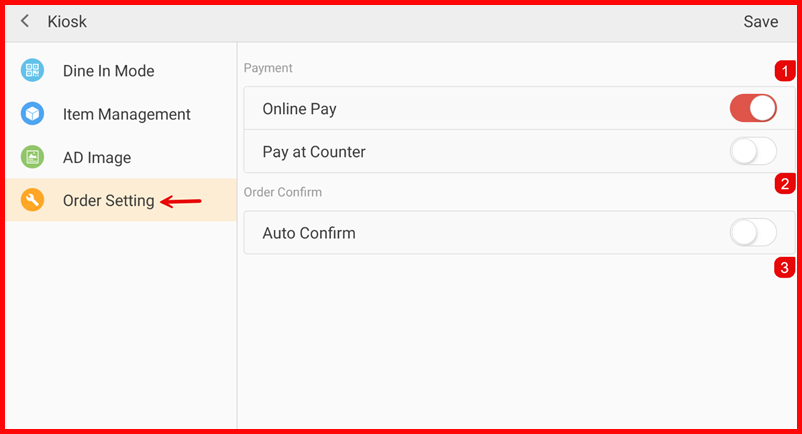Click the Online Pay row label
Viewport: 802px width, 434px height.
click(300, 108)
